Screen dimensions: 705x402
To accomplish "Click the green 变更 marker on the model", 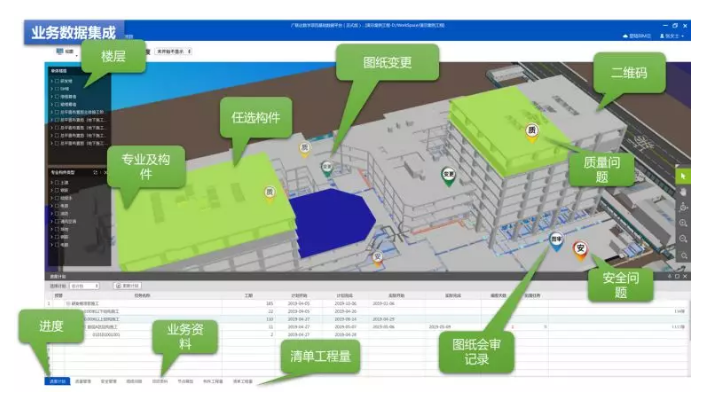I will (x=449, y=175).
